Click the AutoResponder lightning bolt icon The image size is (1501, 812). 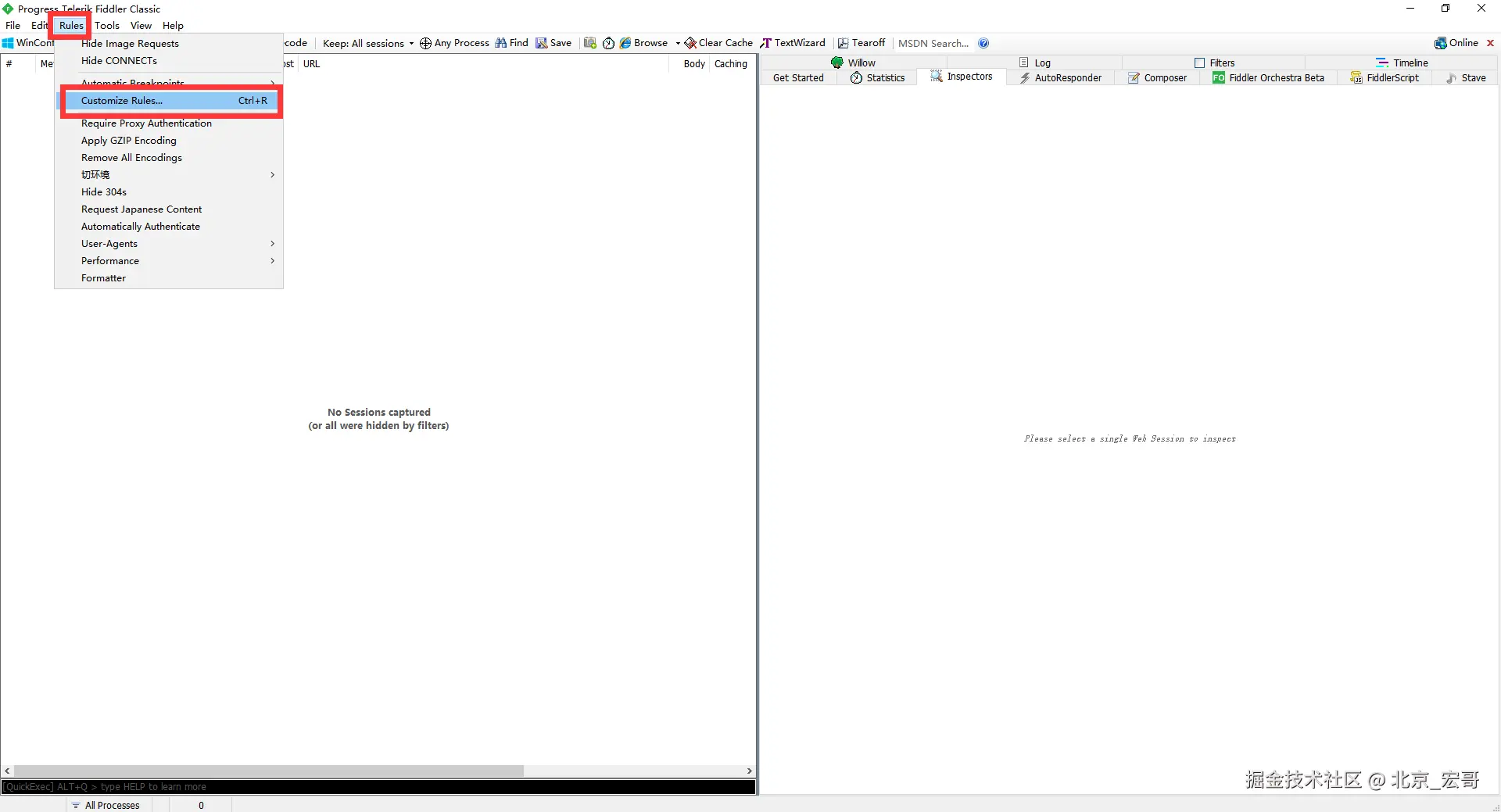point(1024,78)
